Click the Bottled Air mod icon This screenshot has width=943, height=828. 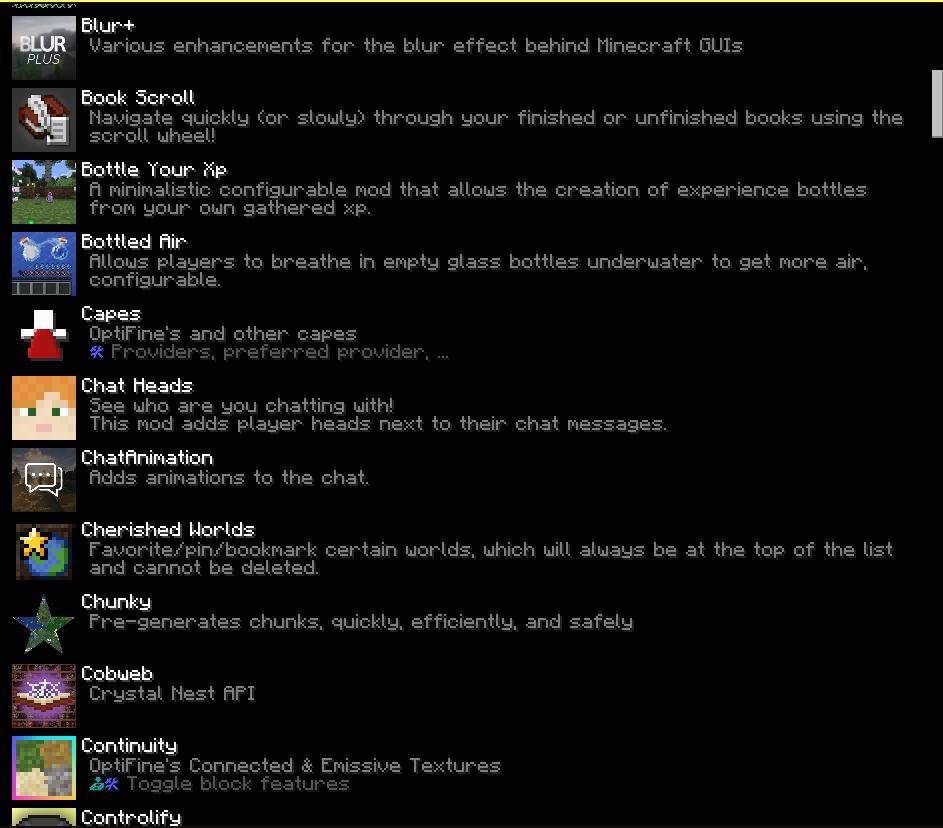pos(44,264)
